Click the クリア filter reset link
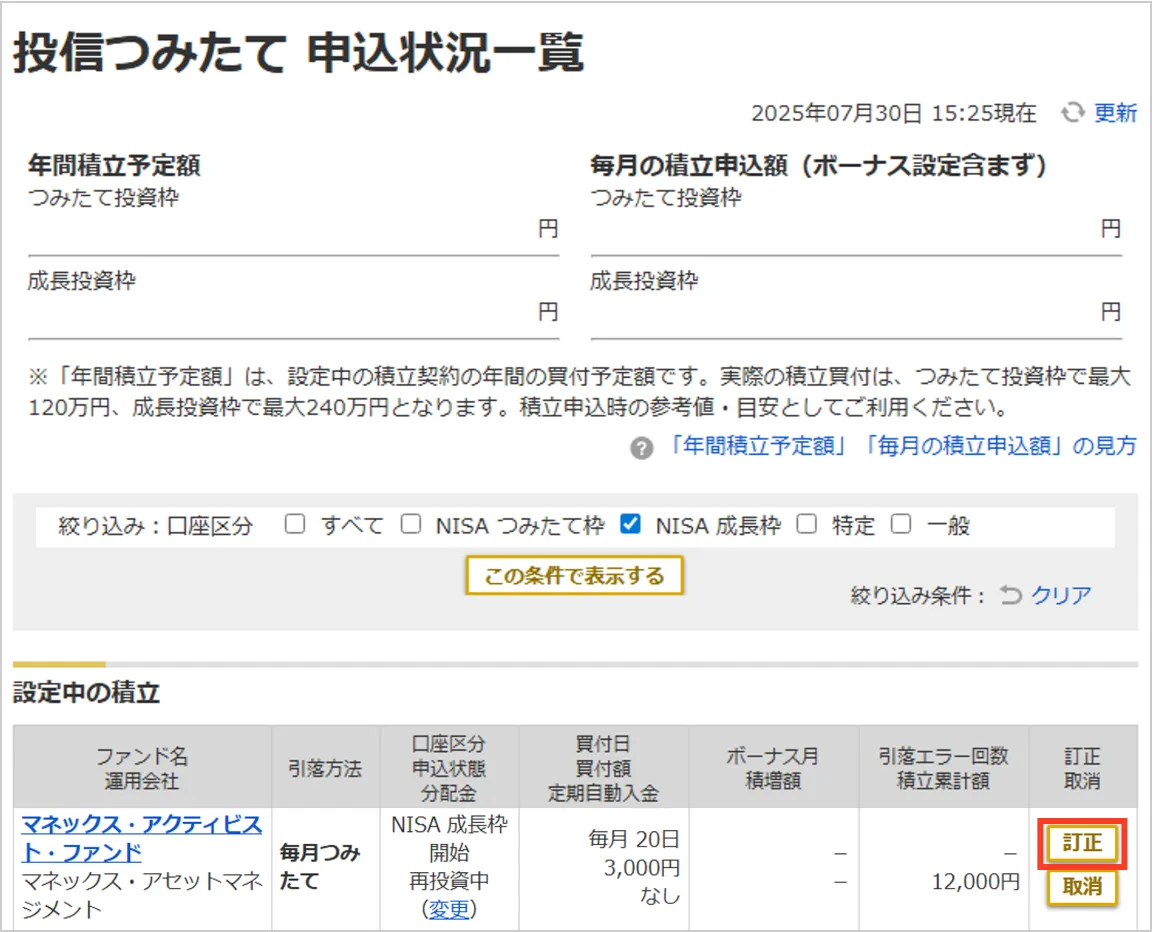The width and height of the screenshot is (1152, 932). (1061, 596)
